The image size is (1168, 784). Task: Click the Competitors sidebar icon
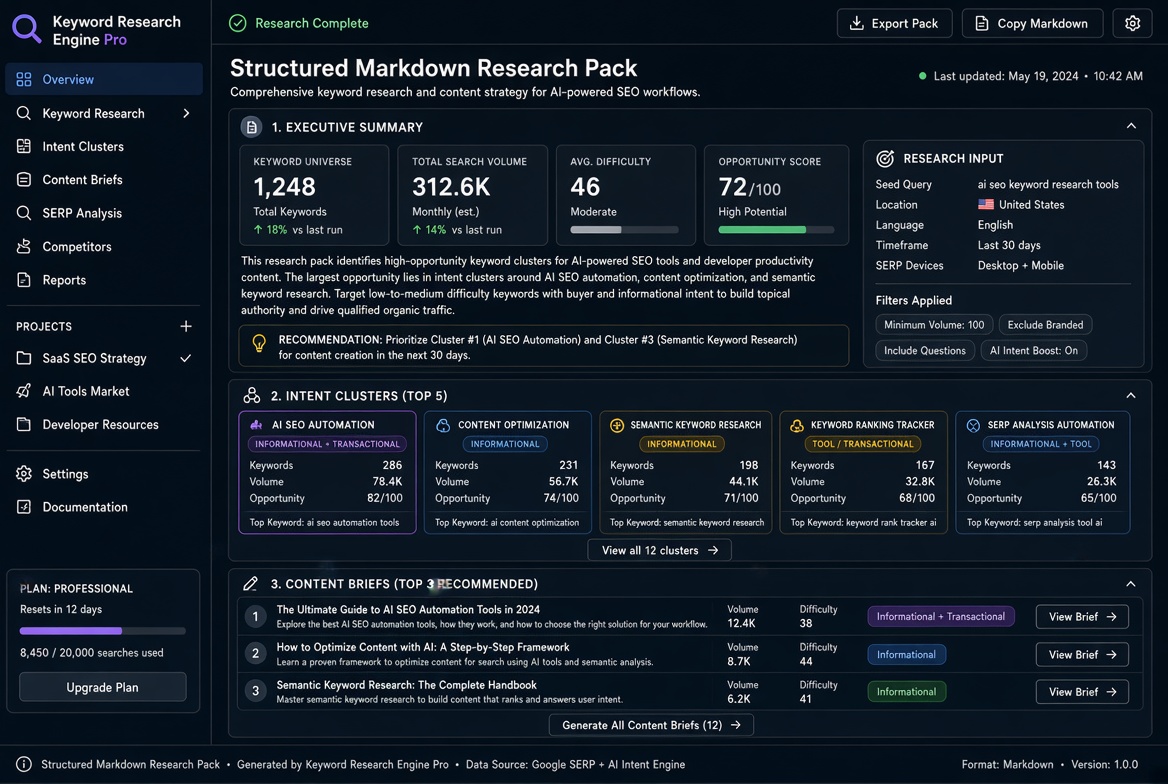24,246
